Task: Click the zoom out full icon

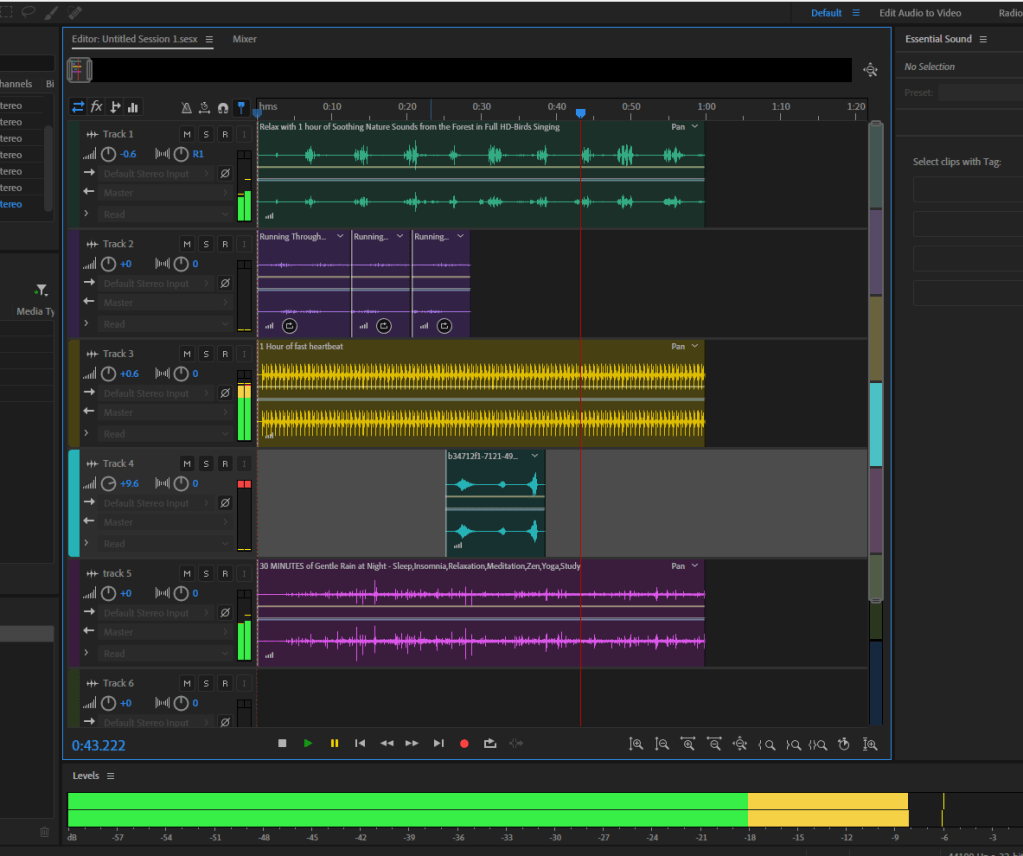Action: point(740,743)
